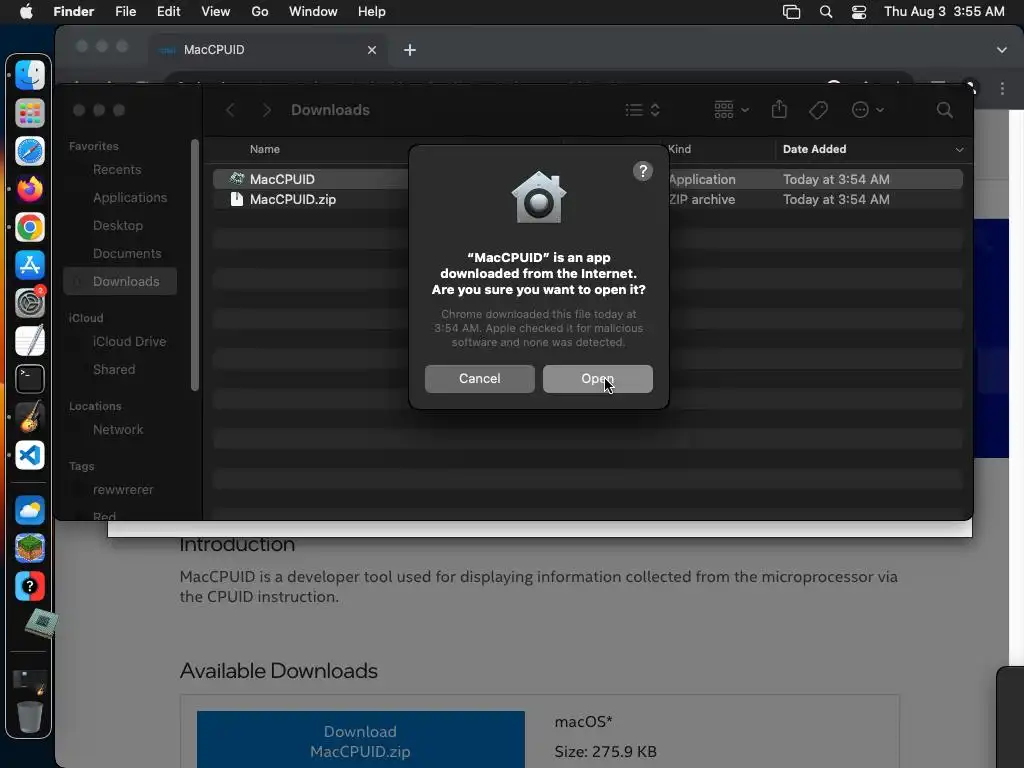The width and height of the screenshot is (1024, 768).
Task: Open a new Chrome tab
Action: [409, 50]
